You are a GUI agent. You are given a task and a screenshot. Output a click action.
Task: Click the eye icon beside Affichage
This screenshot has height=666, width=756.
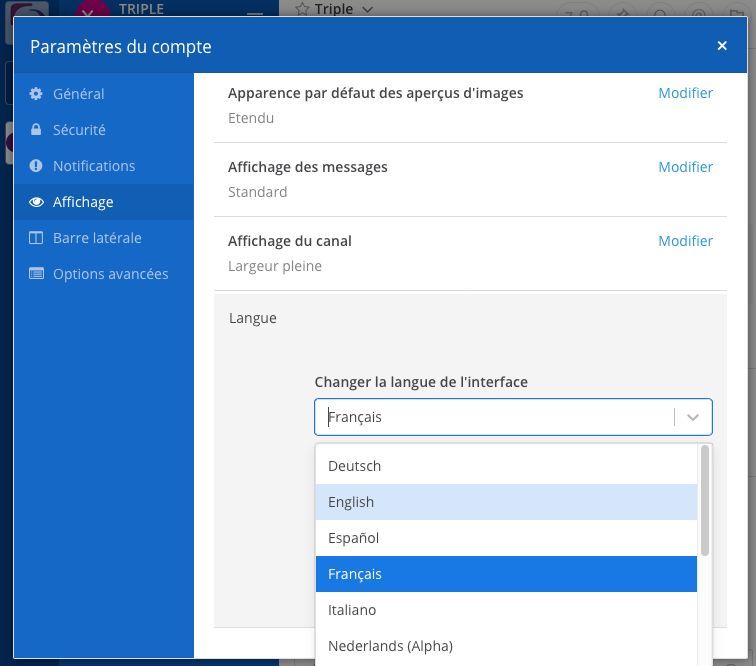36,202
